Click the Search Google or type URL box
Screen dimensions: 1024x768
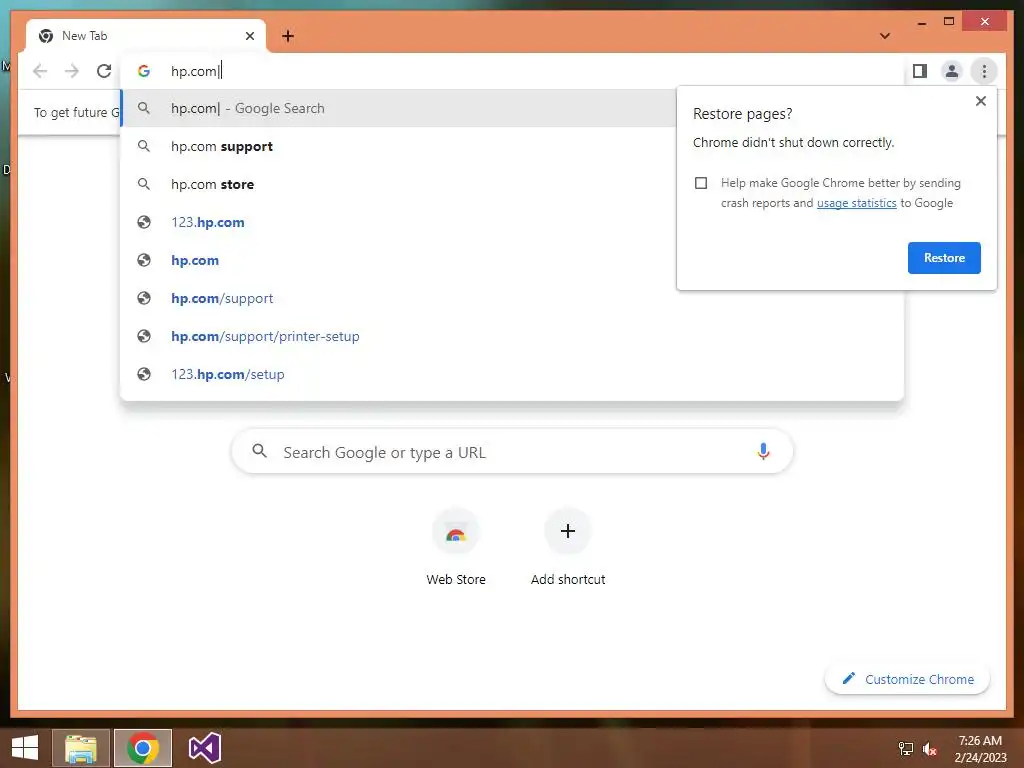tap(512, 451)
